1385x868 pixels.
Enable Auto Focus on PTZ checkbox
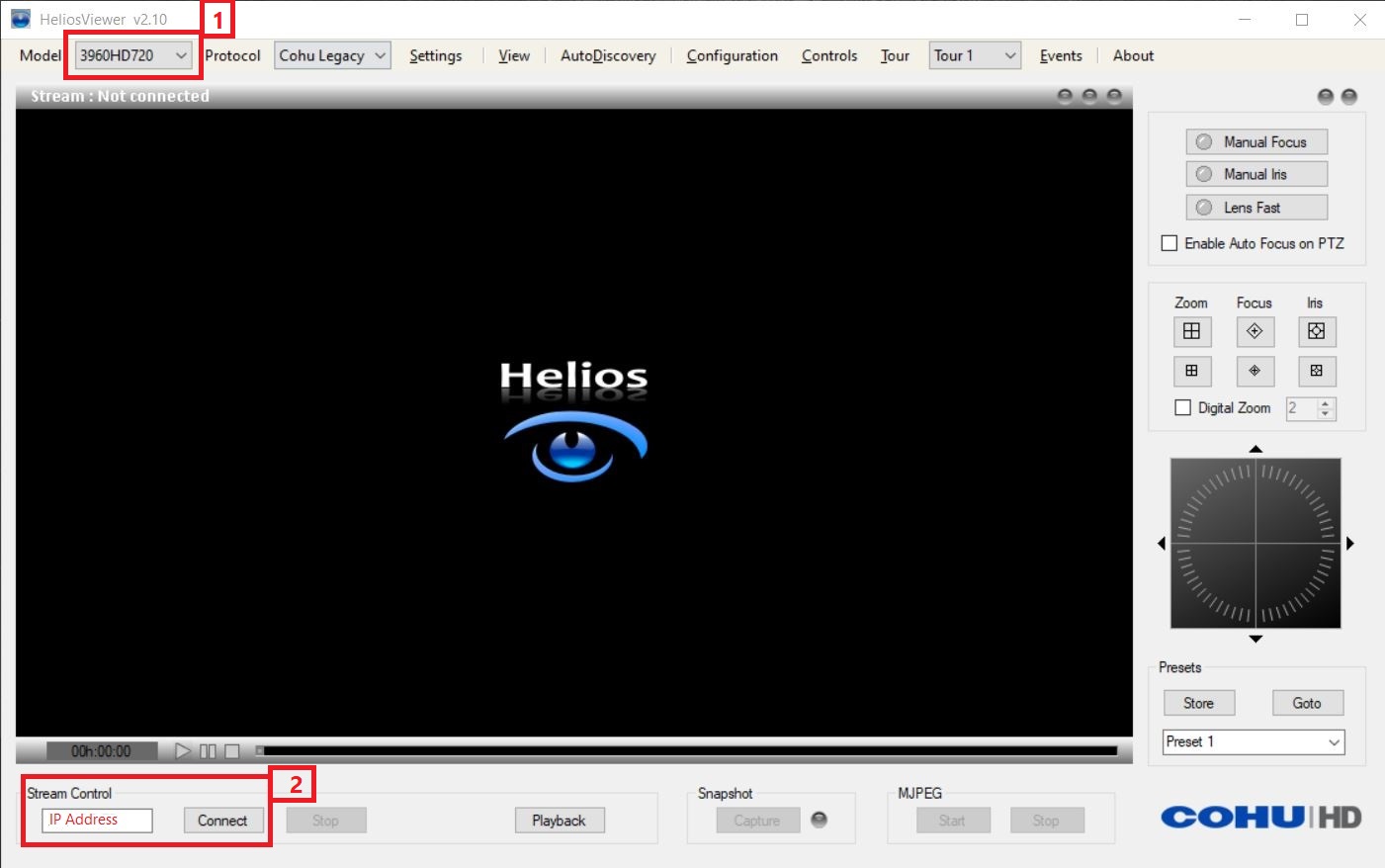click(1169, 243)
